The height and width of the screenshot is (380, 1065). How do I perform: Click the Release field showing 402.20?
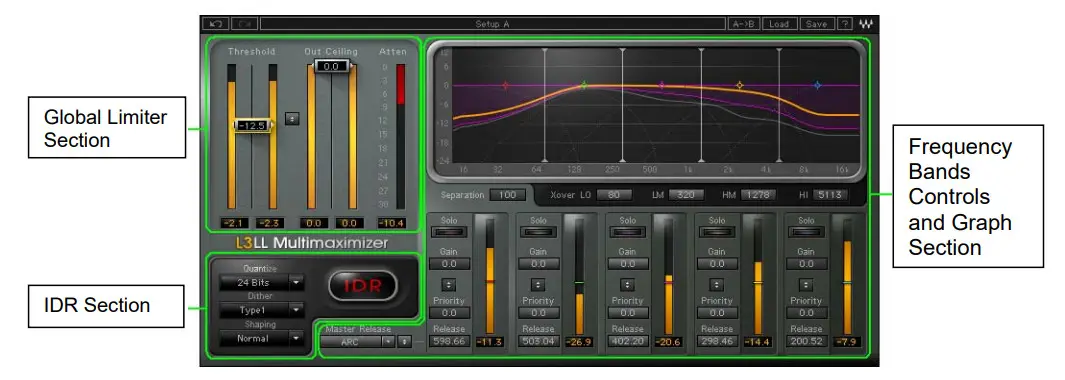pos(628,341)
